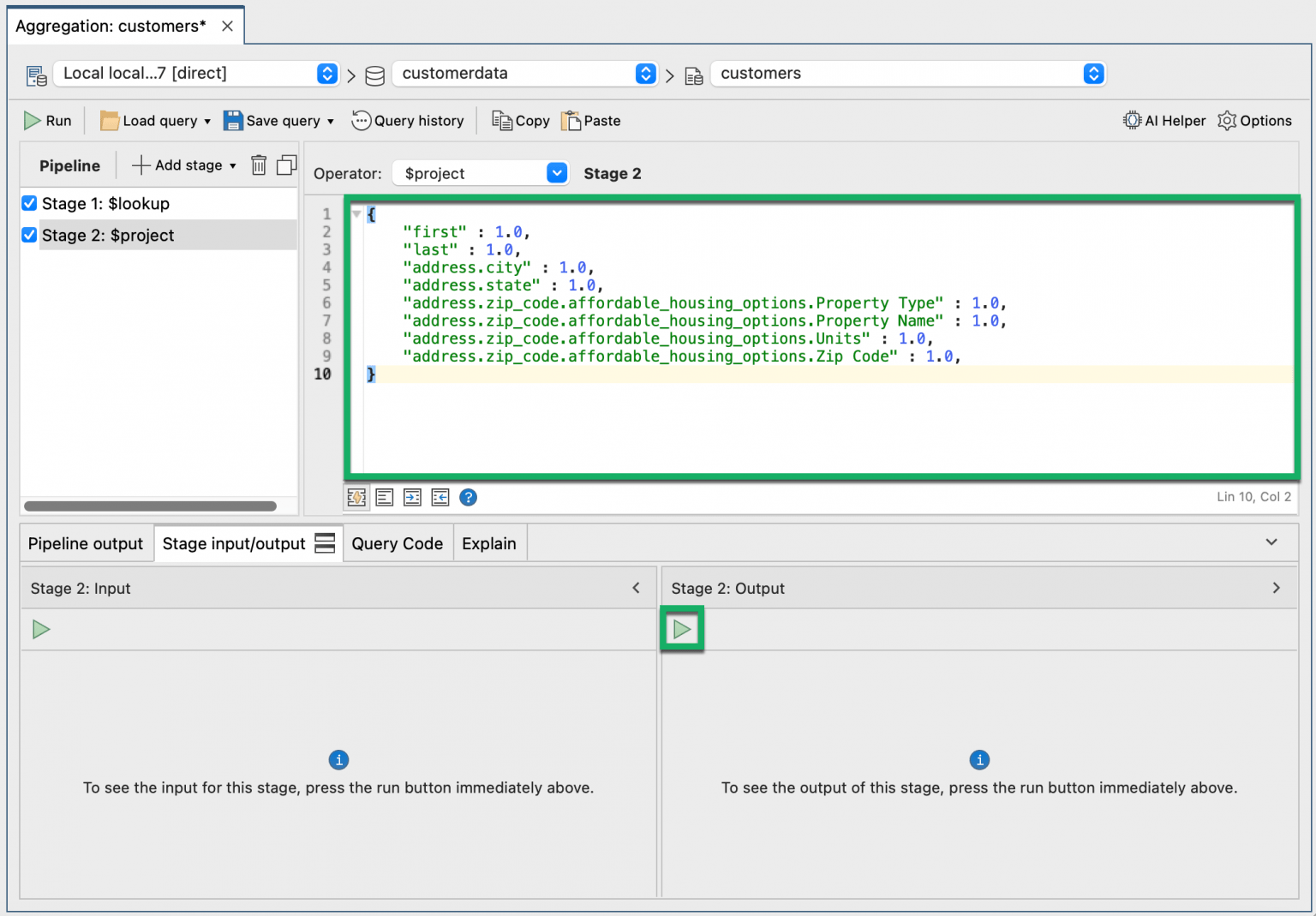Copy the query using the Copy icon
This screenshot has width=1316, height=916.
[519, 120]
